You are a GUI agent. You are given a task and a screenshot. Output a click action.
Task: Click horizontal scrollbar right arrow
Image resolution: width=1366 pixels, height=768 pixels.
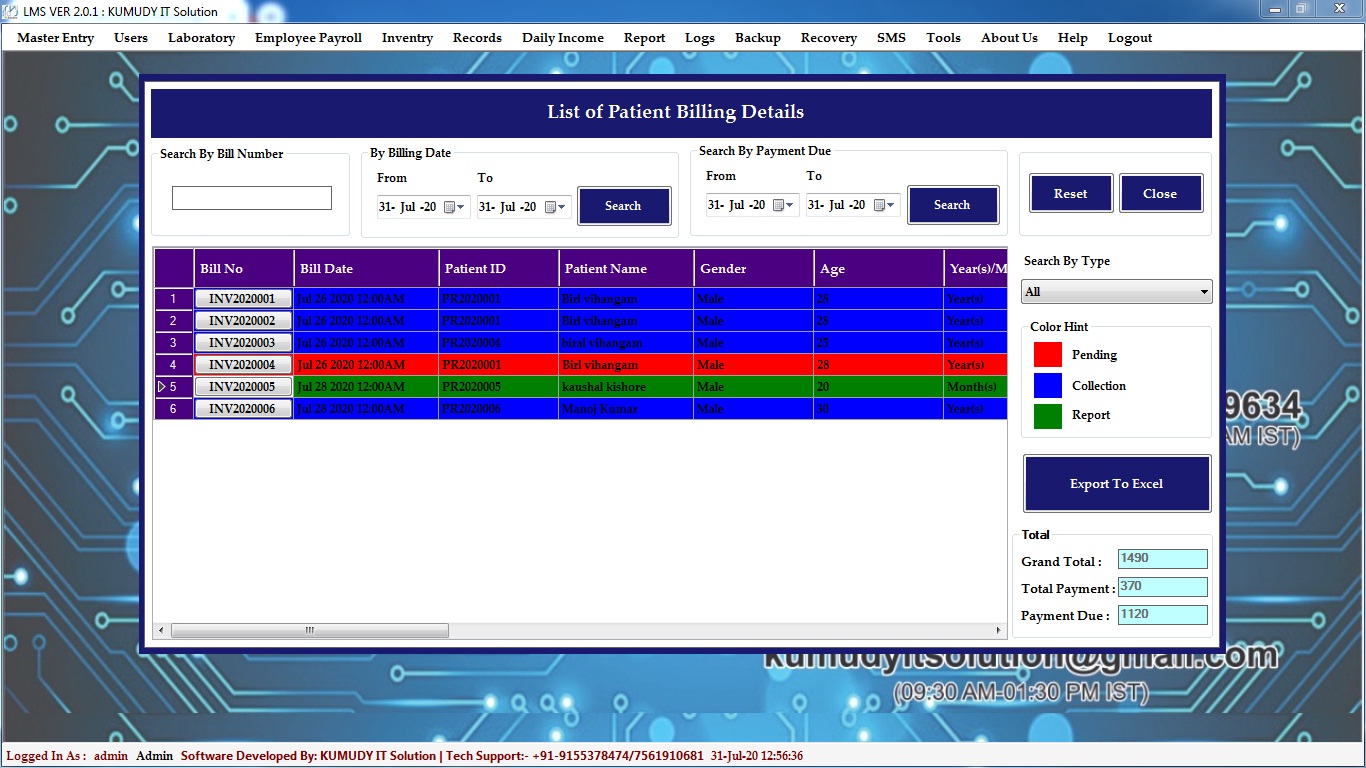coord(998,631)
